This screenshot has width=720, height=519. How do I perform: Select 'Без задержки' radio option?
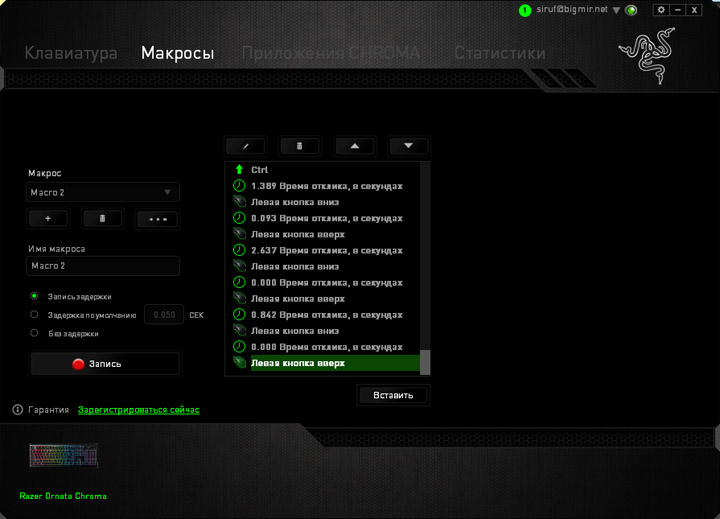[34, 333]
